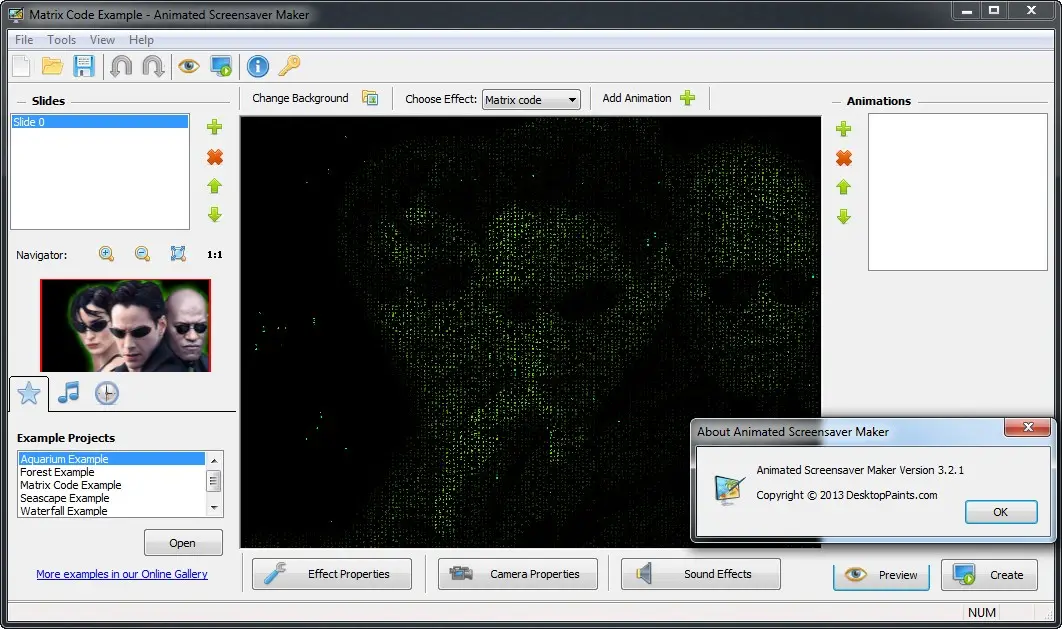The width and height of the screenshot is (1062, 629).
Task: Move the slide up with the green arrow
Action: 215,186
